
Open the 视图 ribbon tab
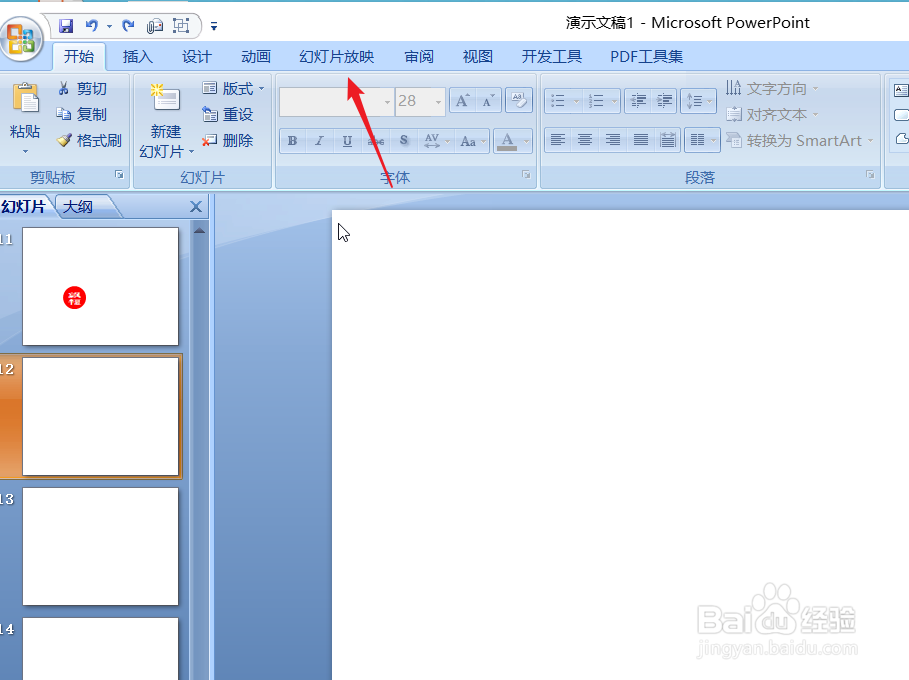(478, 57)
